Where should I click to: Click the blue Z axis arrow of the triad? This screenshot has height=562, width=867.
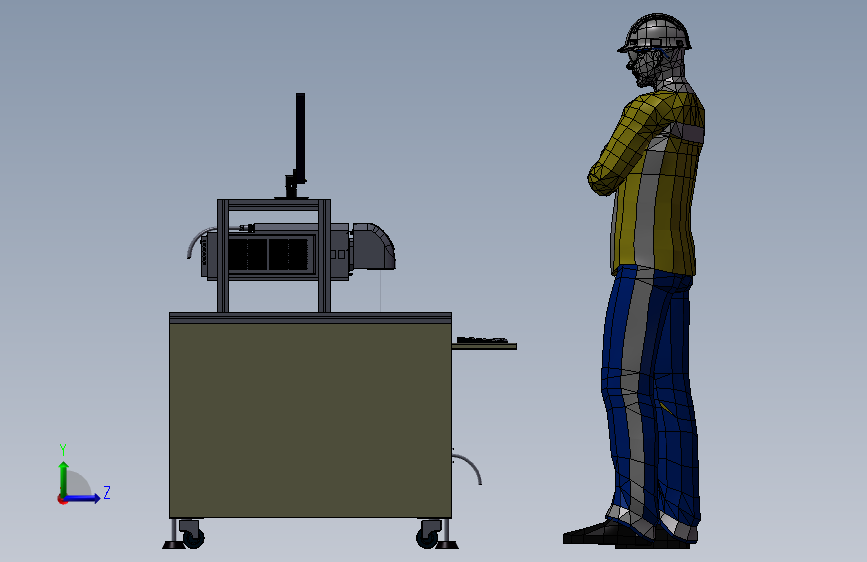click(x=83, y=498)
